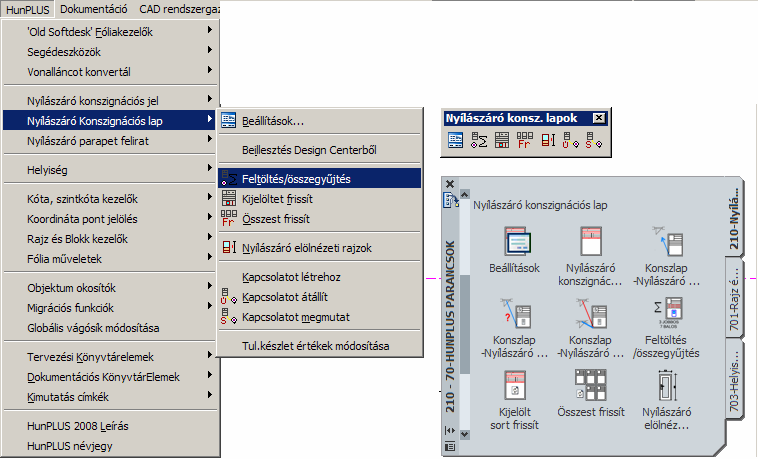Open HunPLUS 2008 Leírás
Viewport: 758px width, 459px height.
[110, 426]
